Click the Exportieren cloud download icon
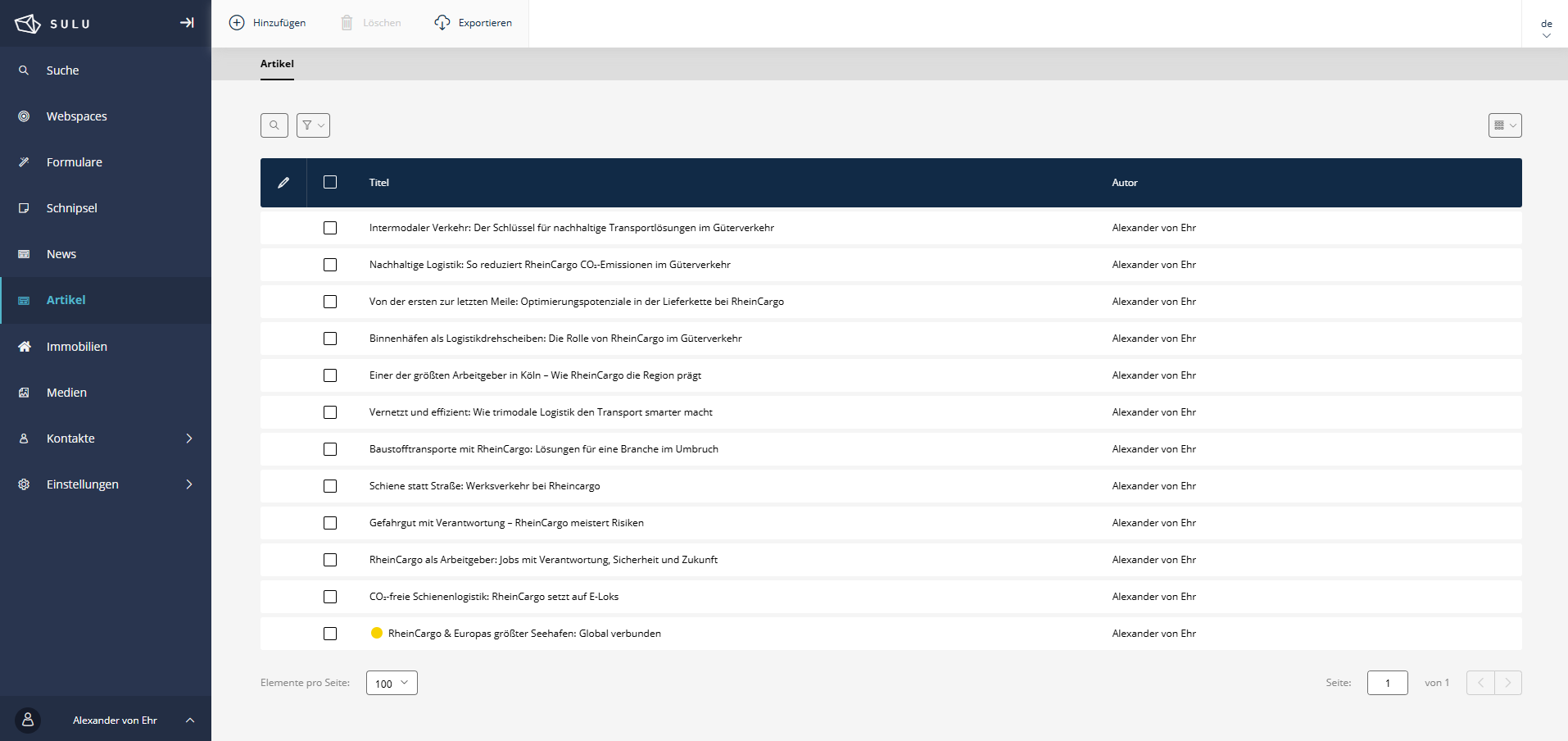Viewport: 1568px width, 741px height. [x=442, y=23]
